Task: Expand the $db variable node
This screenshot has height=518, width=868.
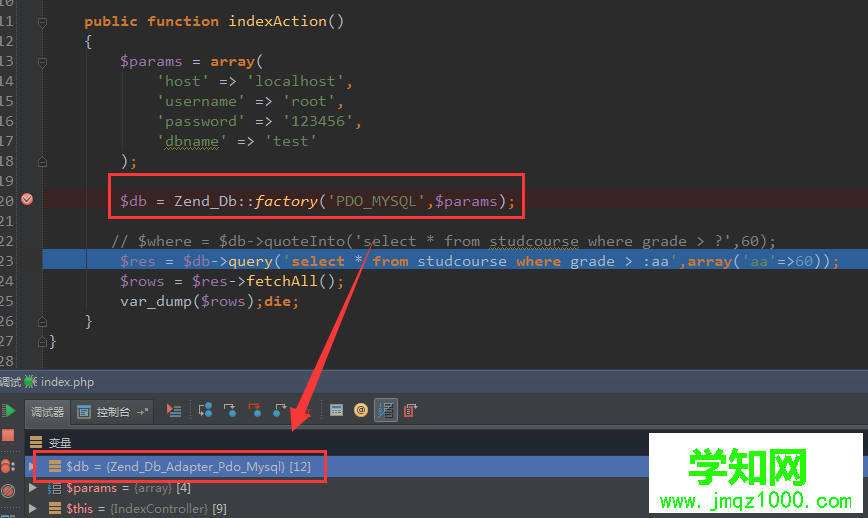Action: 31,467
